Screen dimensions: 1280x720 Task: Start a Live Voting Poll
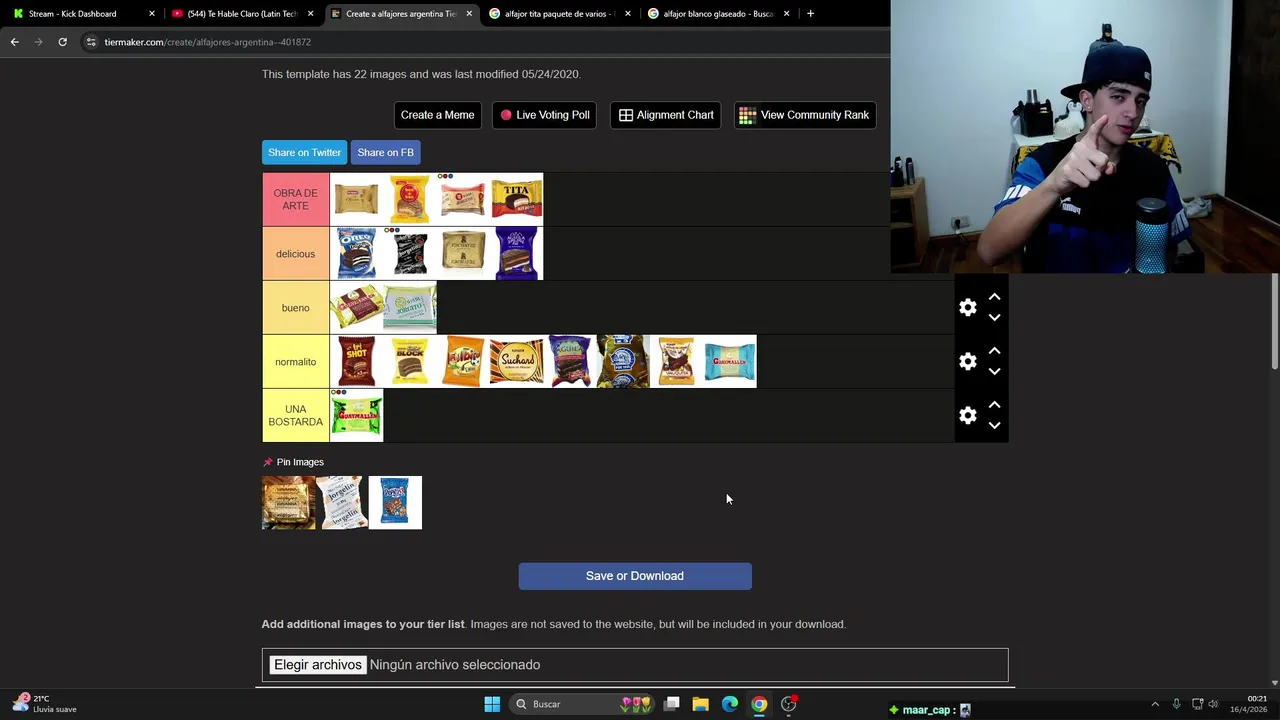click(545, 115)
